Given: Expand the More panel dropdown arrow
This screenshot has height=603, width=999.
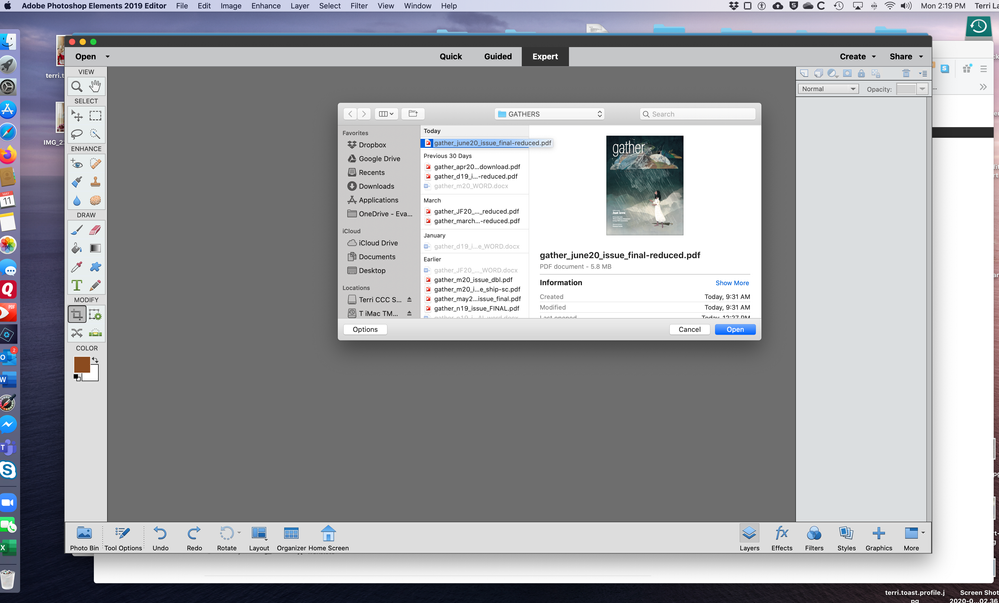Looking at the screenshot, I should 923,533.
